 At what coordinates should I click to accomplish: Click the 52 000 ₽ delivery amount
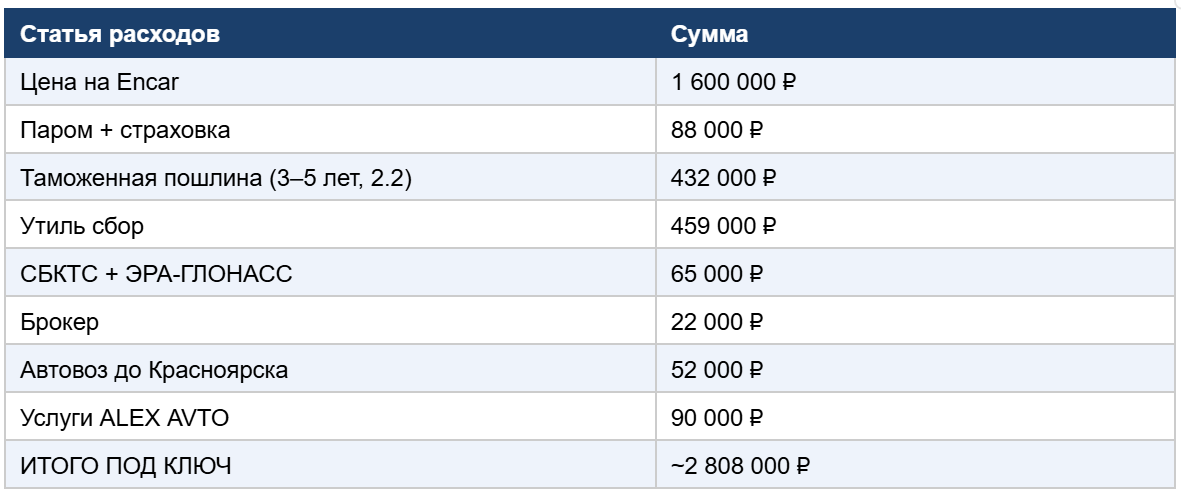[x=716, y=369]
